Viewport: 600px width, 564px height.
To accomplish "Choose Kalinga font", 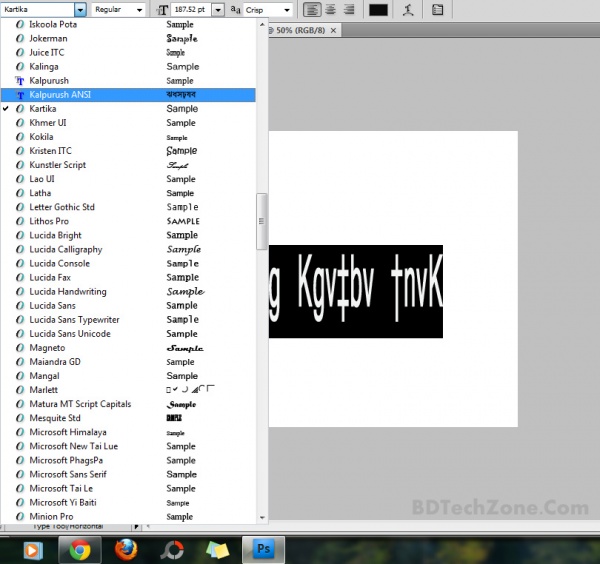I will click(128, 67).
